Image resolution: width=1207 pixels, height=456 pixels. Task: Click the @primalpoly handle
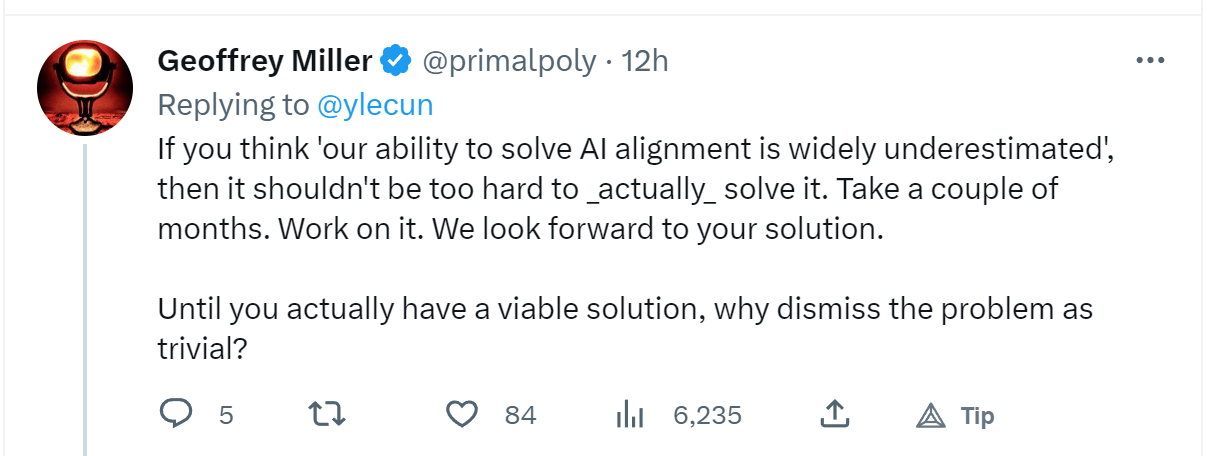coord(509,61)
